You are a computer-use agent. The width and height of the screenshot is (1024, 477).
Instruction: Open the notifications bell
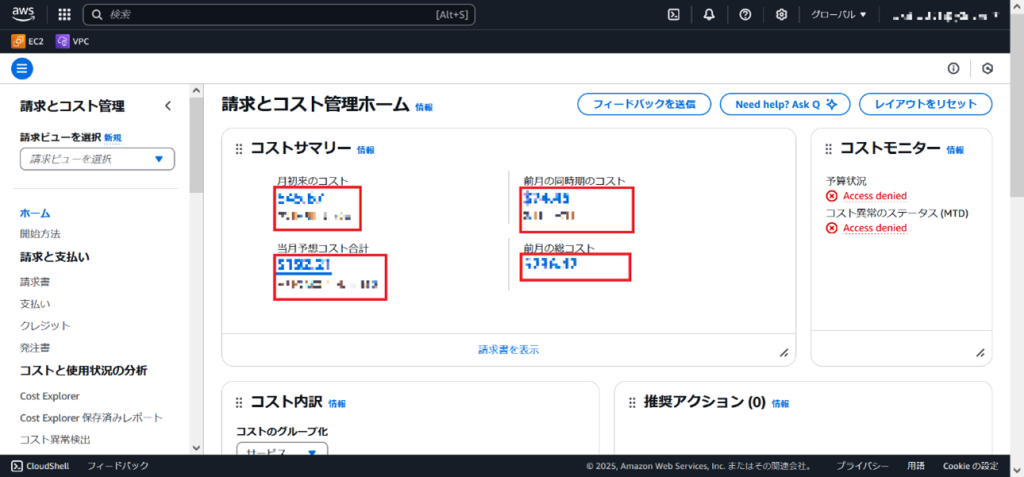[709, 15]
